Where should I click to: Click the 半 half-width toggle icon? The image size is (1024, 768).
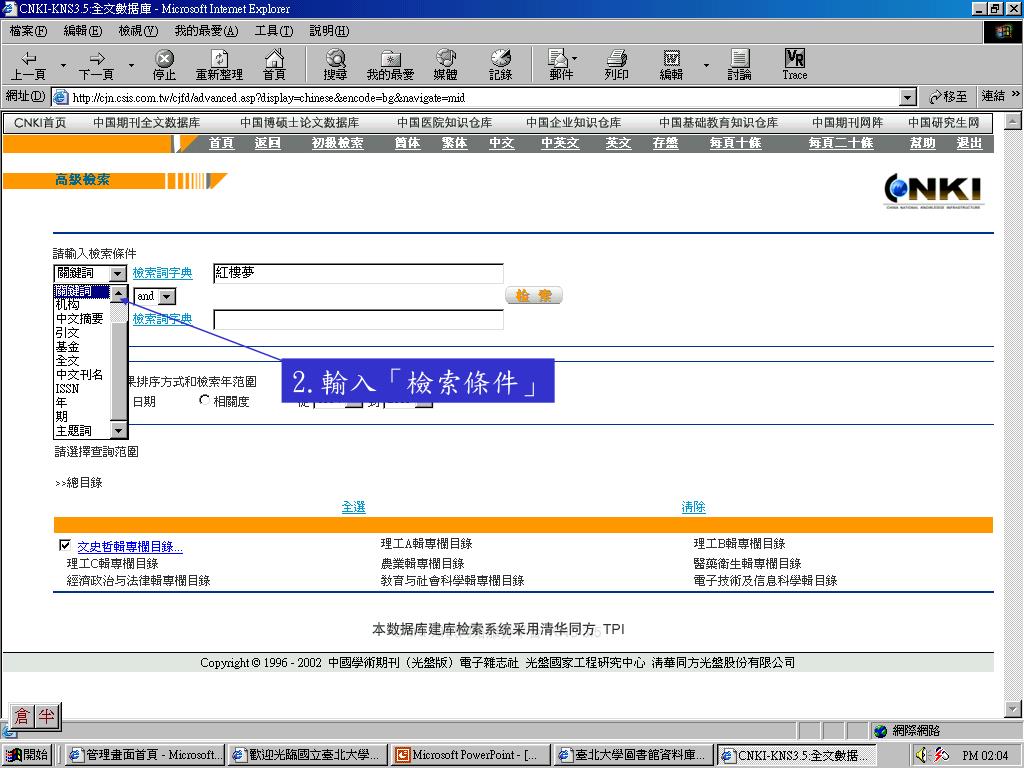click(46, 716)
